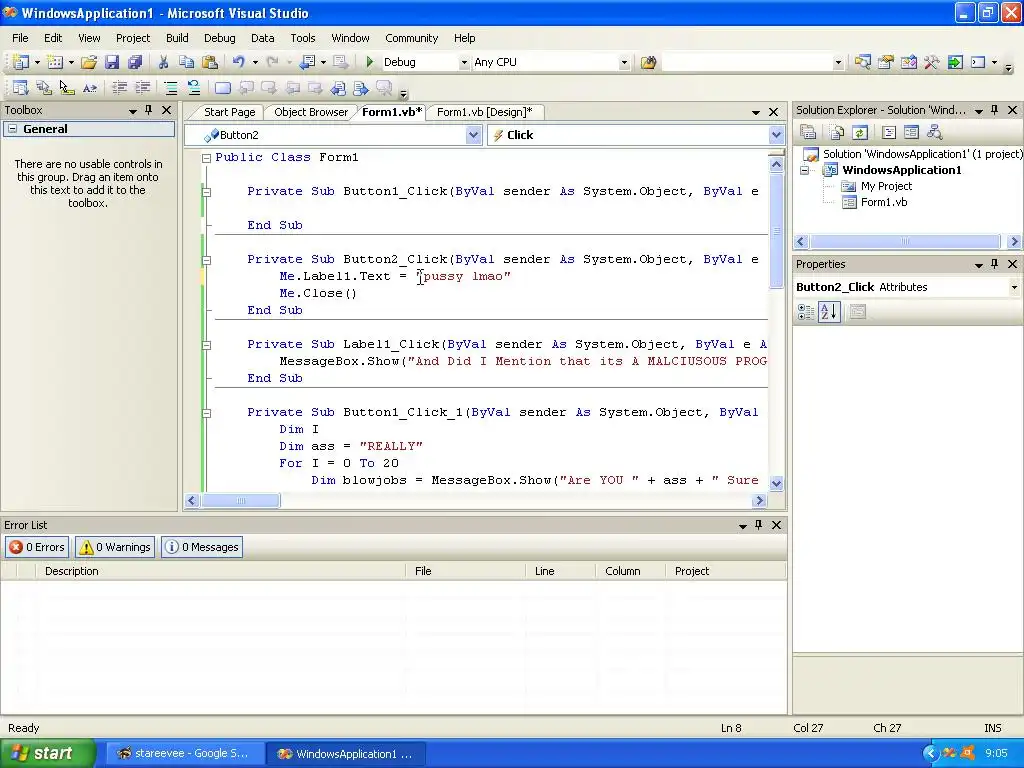Click Uncomment selected lines icon

194,88
